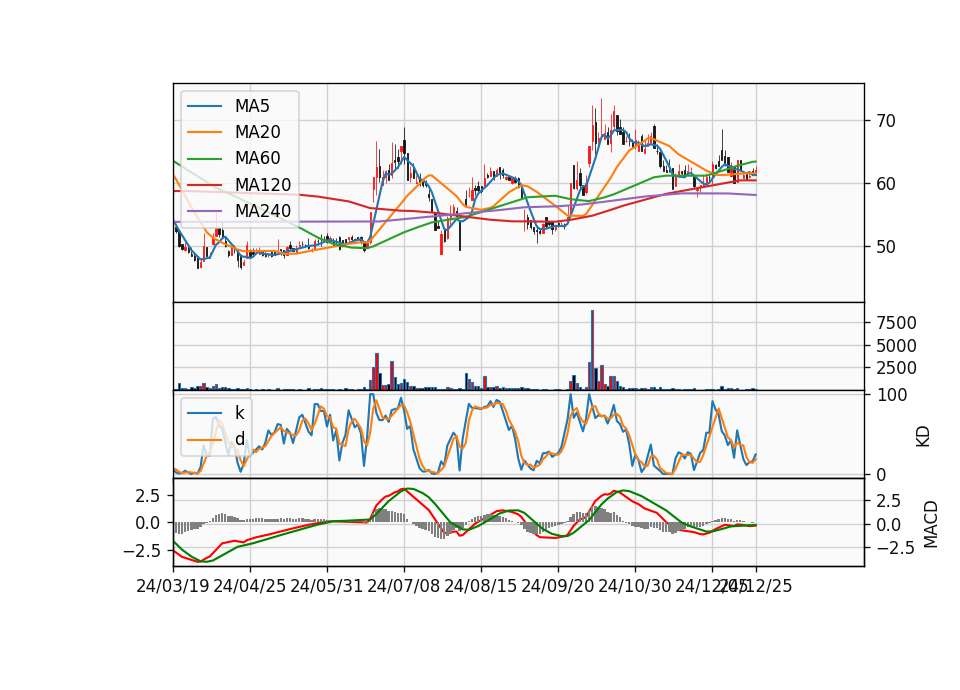Click the MA240 legend label
Screen dimensions: 960x690
pyautogui.click(x=263, y=211)
